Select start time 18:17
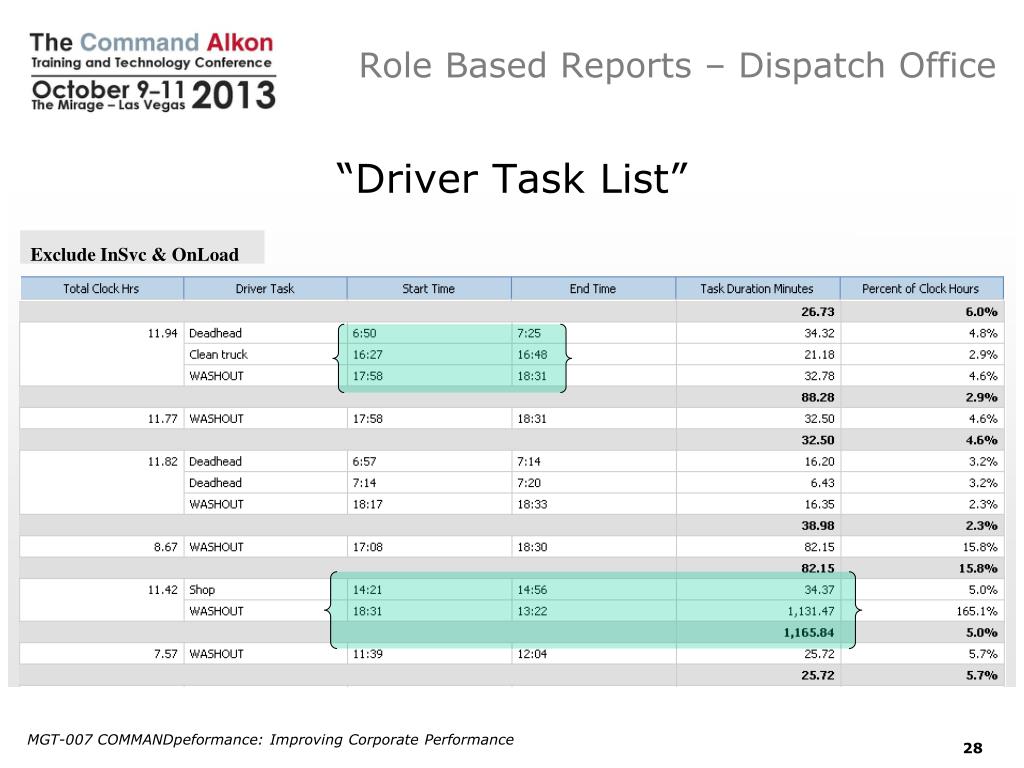Image resolution: width=1024 pixels, height=768 pixels. point(368,504)
